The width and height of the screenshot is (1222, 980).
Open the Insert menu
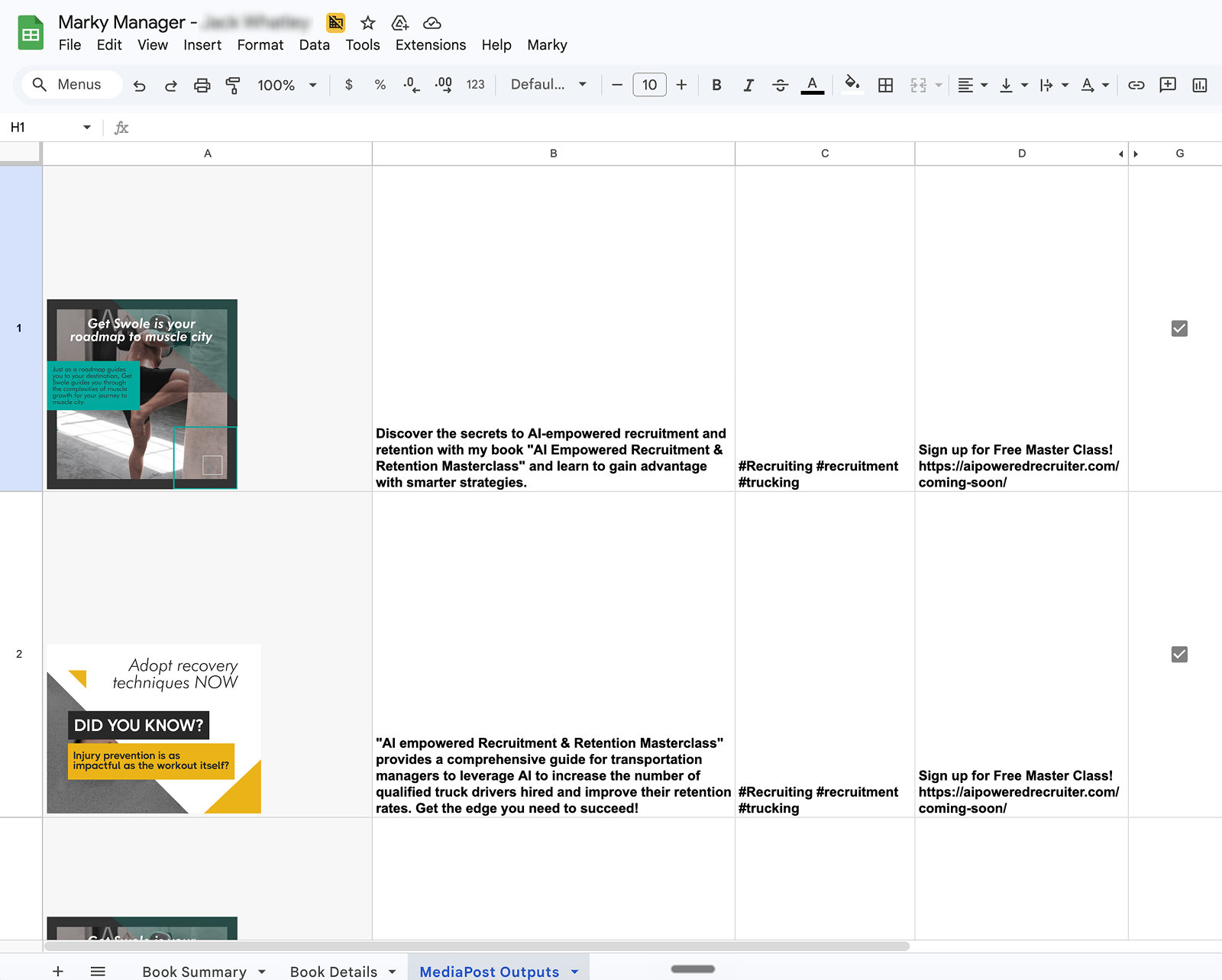[x=202, y=45]
